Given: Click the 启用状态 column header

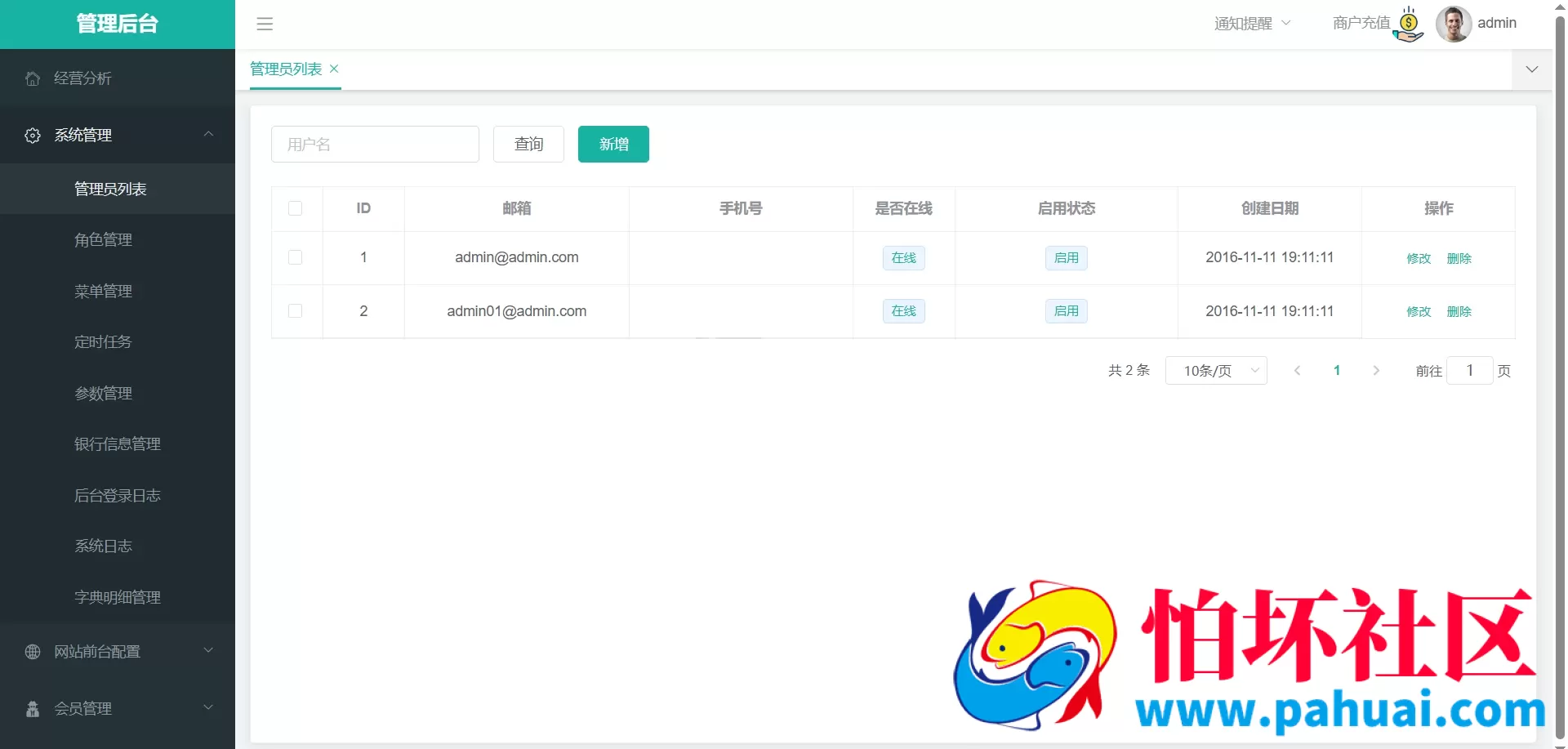Looking at the screenshot, I should (x=1067, y=208).
